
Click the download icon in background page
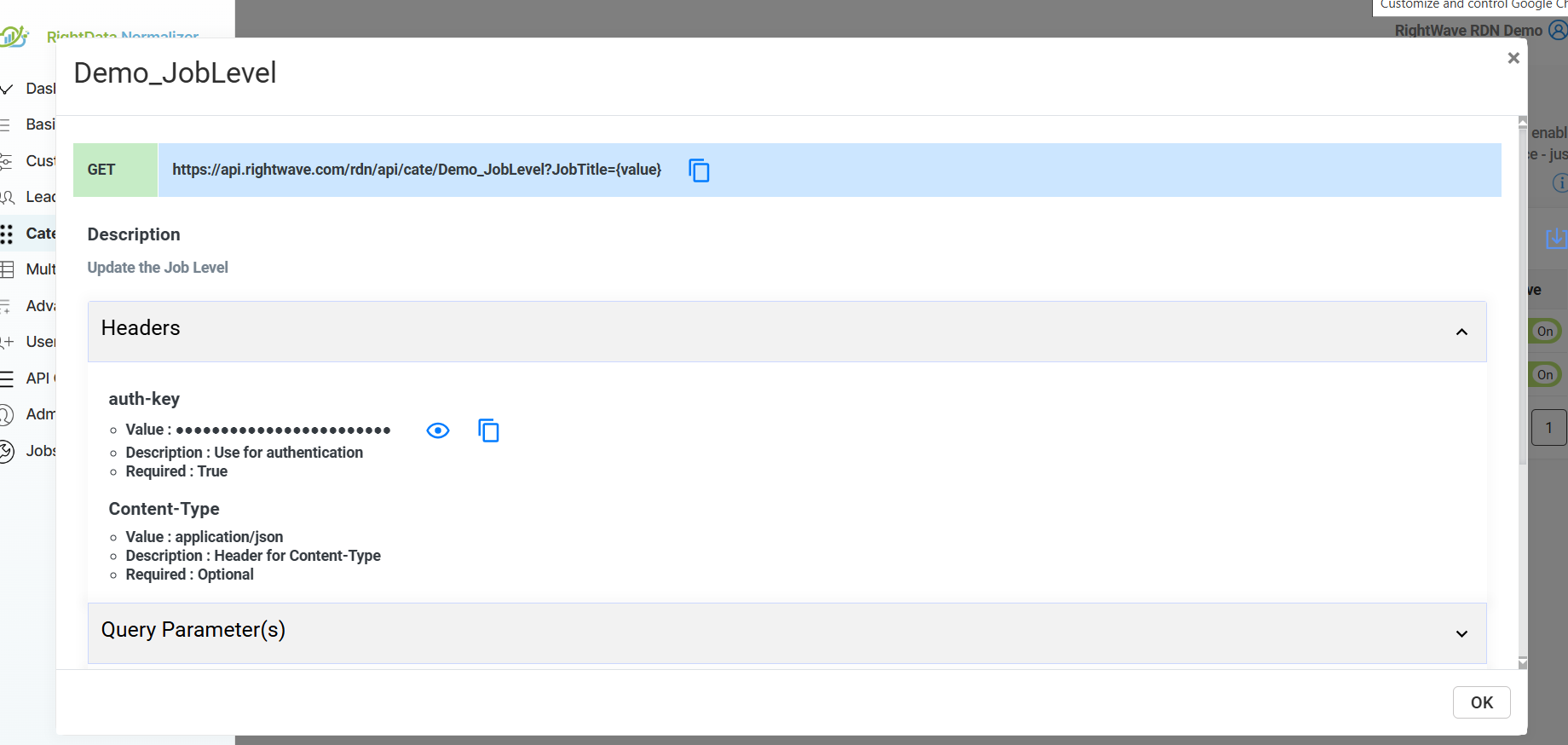1557,238
